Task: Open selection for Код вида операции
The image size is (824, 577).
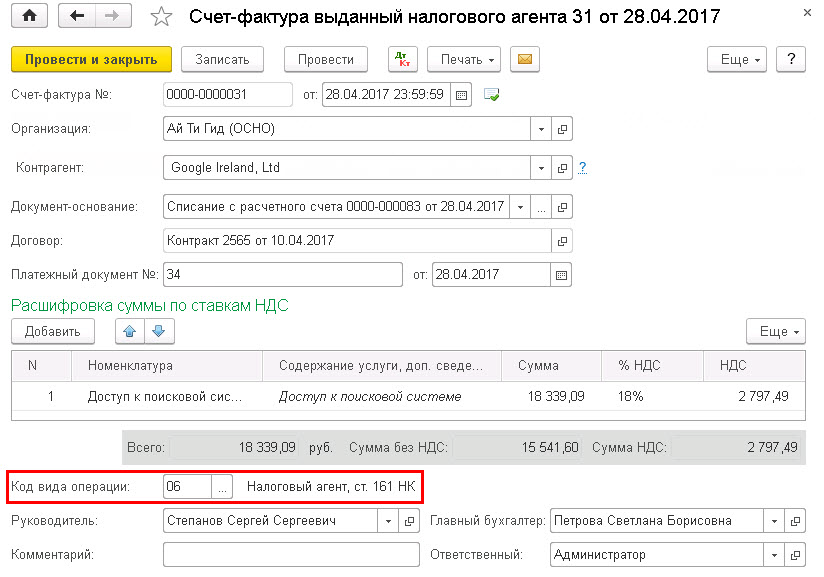Action: [x=223, y=487]
